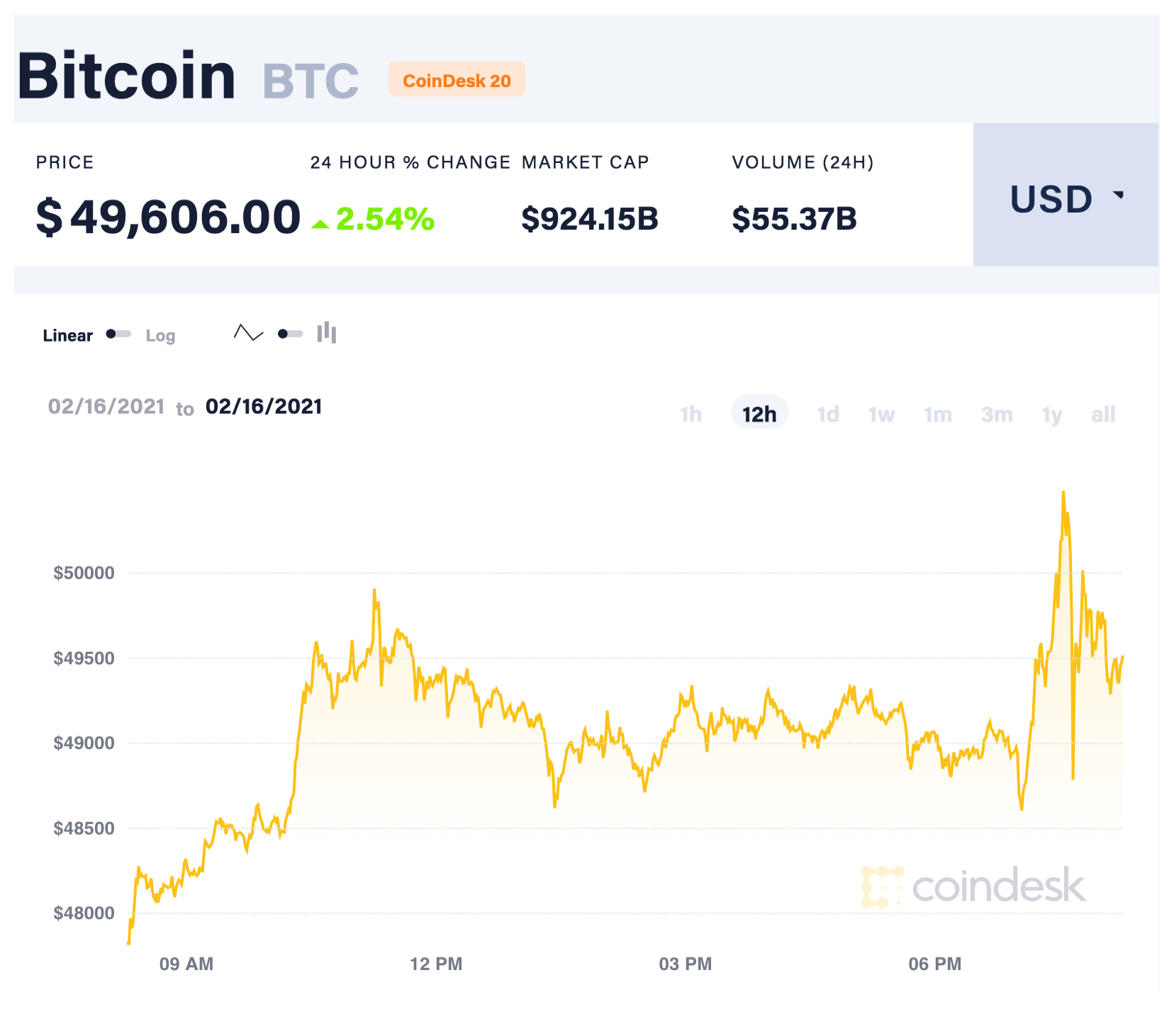Set the scale back to Linear
Screen dimensions: 1174x1036
[x=68, y=335]
